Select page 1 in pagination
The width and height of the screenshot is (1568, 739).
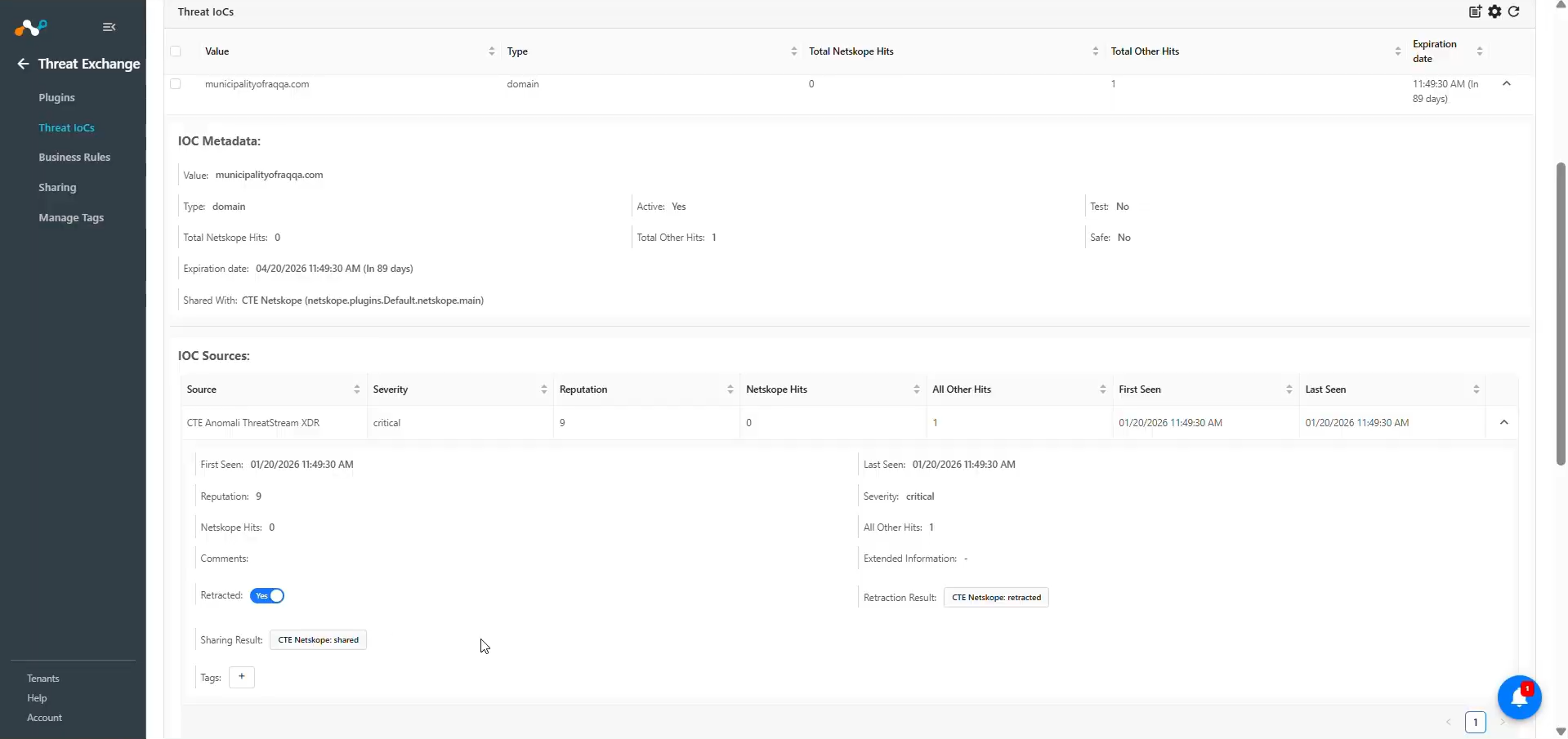coord(1476,723)
